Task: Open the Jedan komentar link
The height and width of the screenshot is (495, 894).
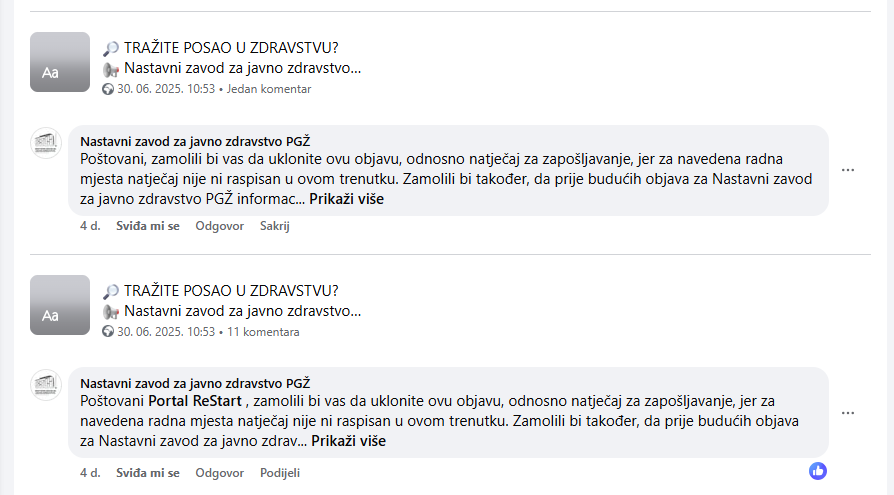Action: tap(269, 89)
